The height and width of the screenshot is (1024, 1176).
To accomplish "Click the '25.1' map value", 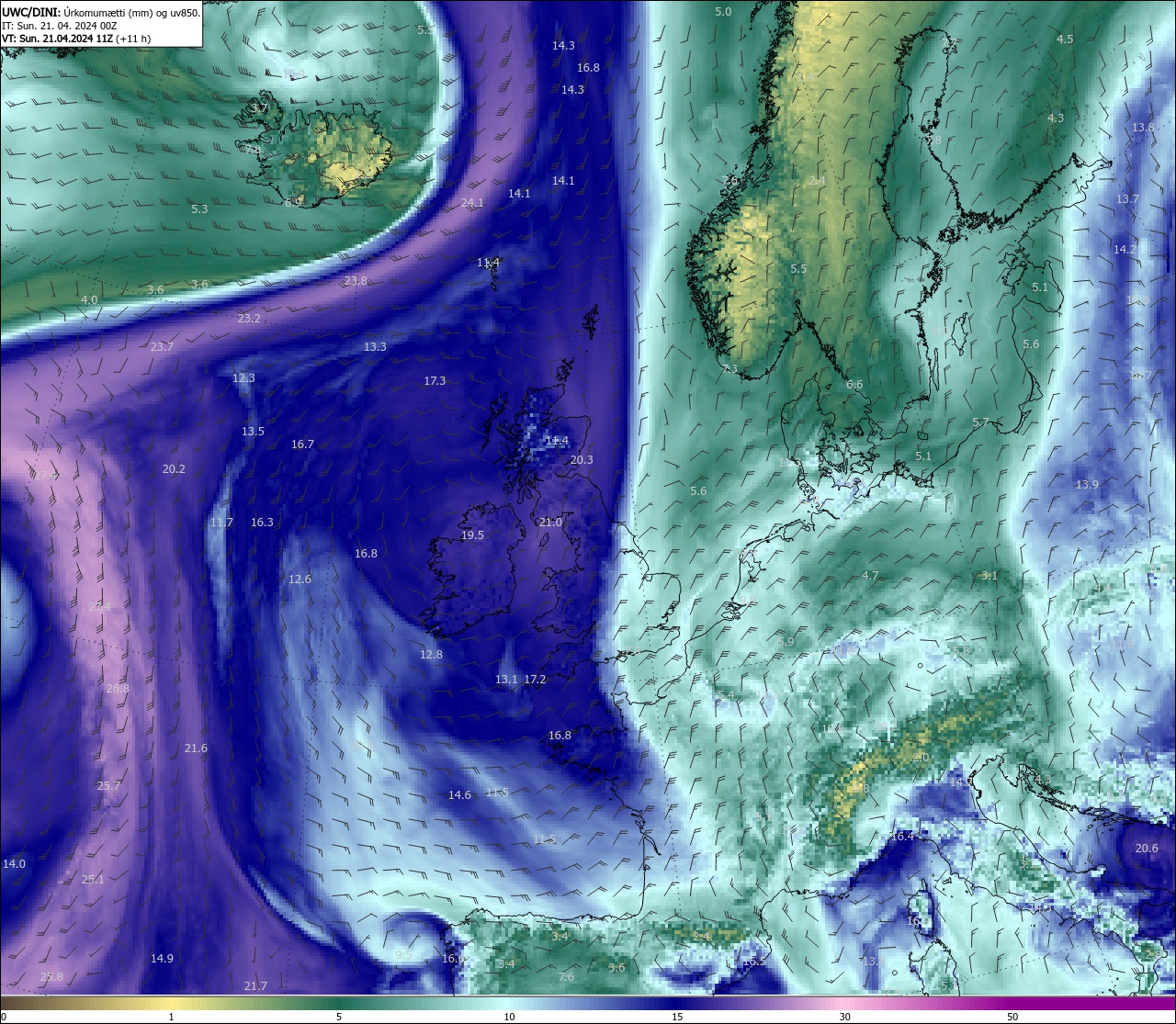I will tap(93, 880).
